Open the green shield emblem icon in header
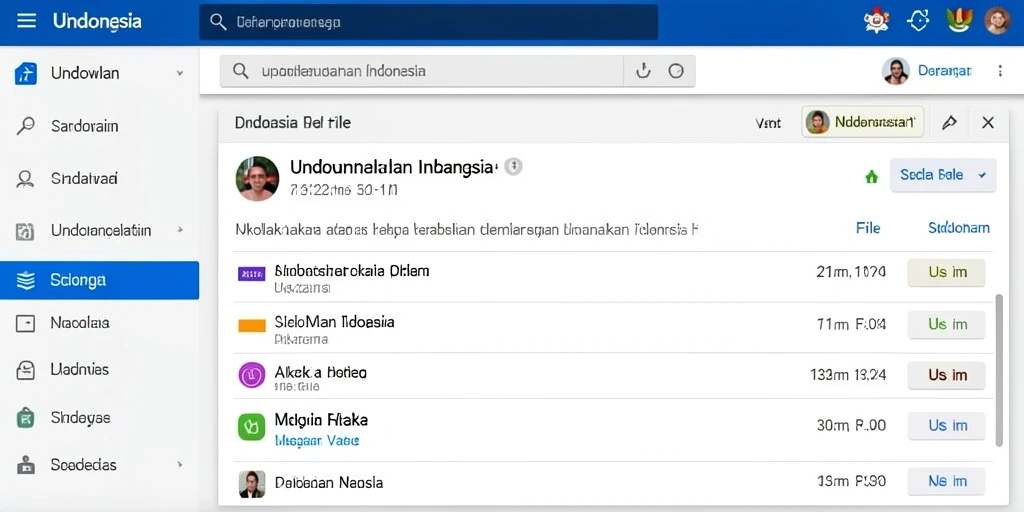 tap(959, 21)
